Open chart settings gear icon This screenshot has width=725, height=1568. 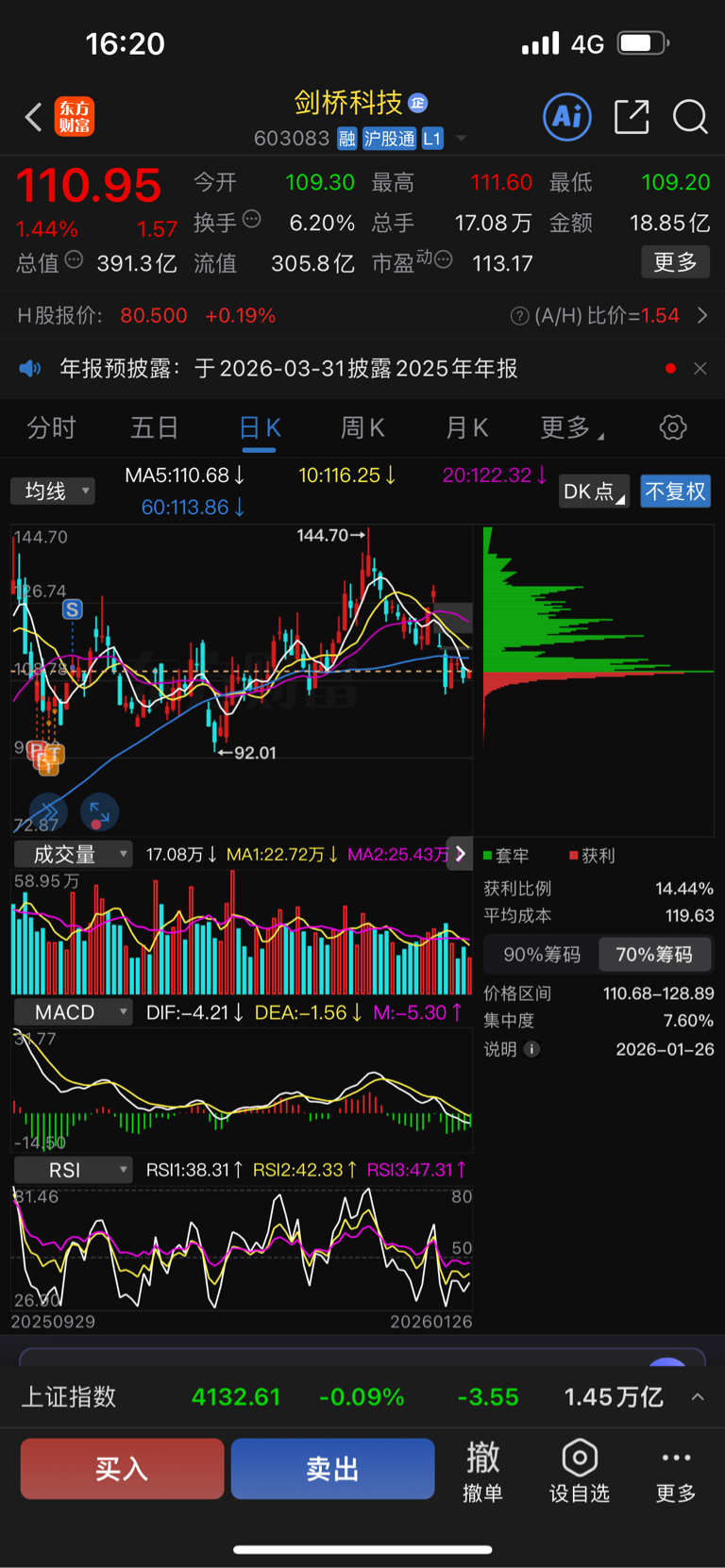(673, 427)
